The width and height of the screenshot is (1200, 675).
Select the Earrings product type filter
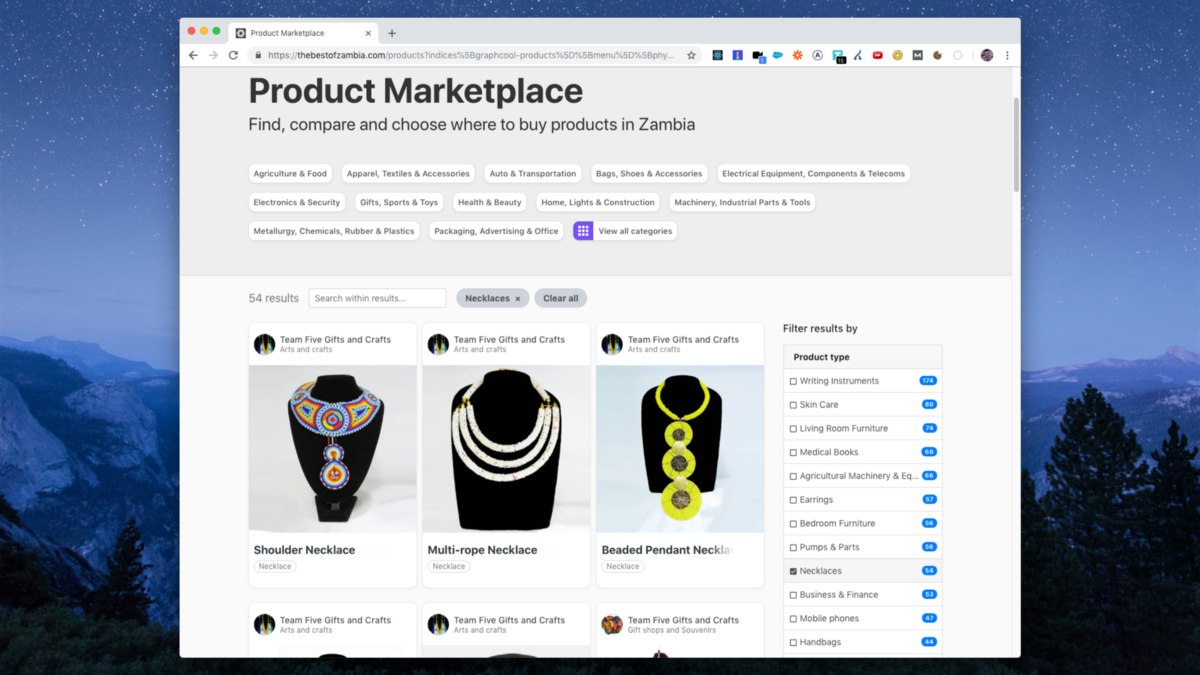coord(794,500)
